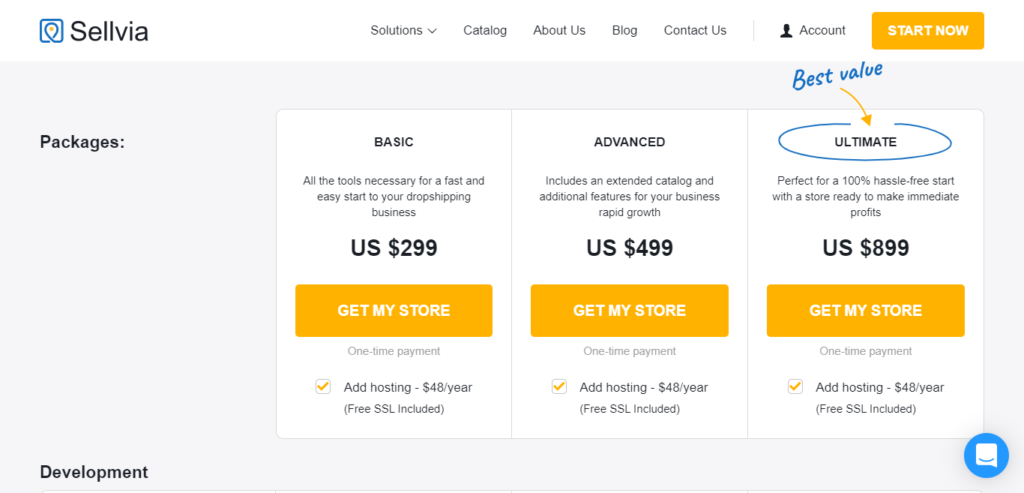1024x493 pixels.
Task: Get my store for Ultimate US $899
Action: [865, 310]
